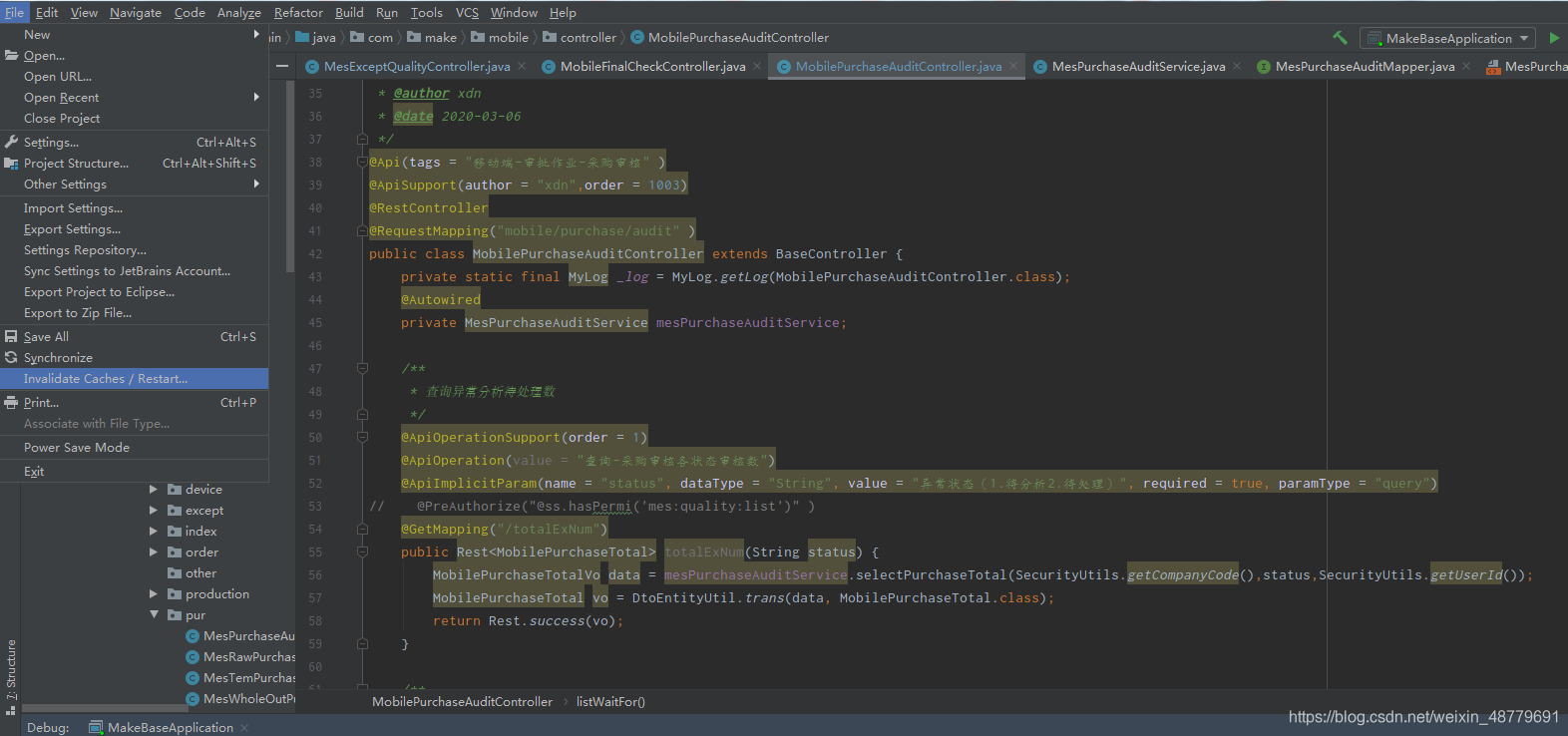Choose Export to Zip File menu item

click(x=135, y=312)
